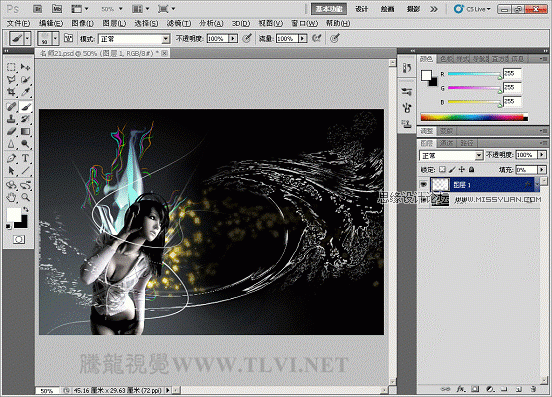Image resolution: width=552 pixels, height=397 pixels.
Task: Open the brush panel toggle icon
Action: tap(68, 38)
